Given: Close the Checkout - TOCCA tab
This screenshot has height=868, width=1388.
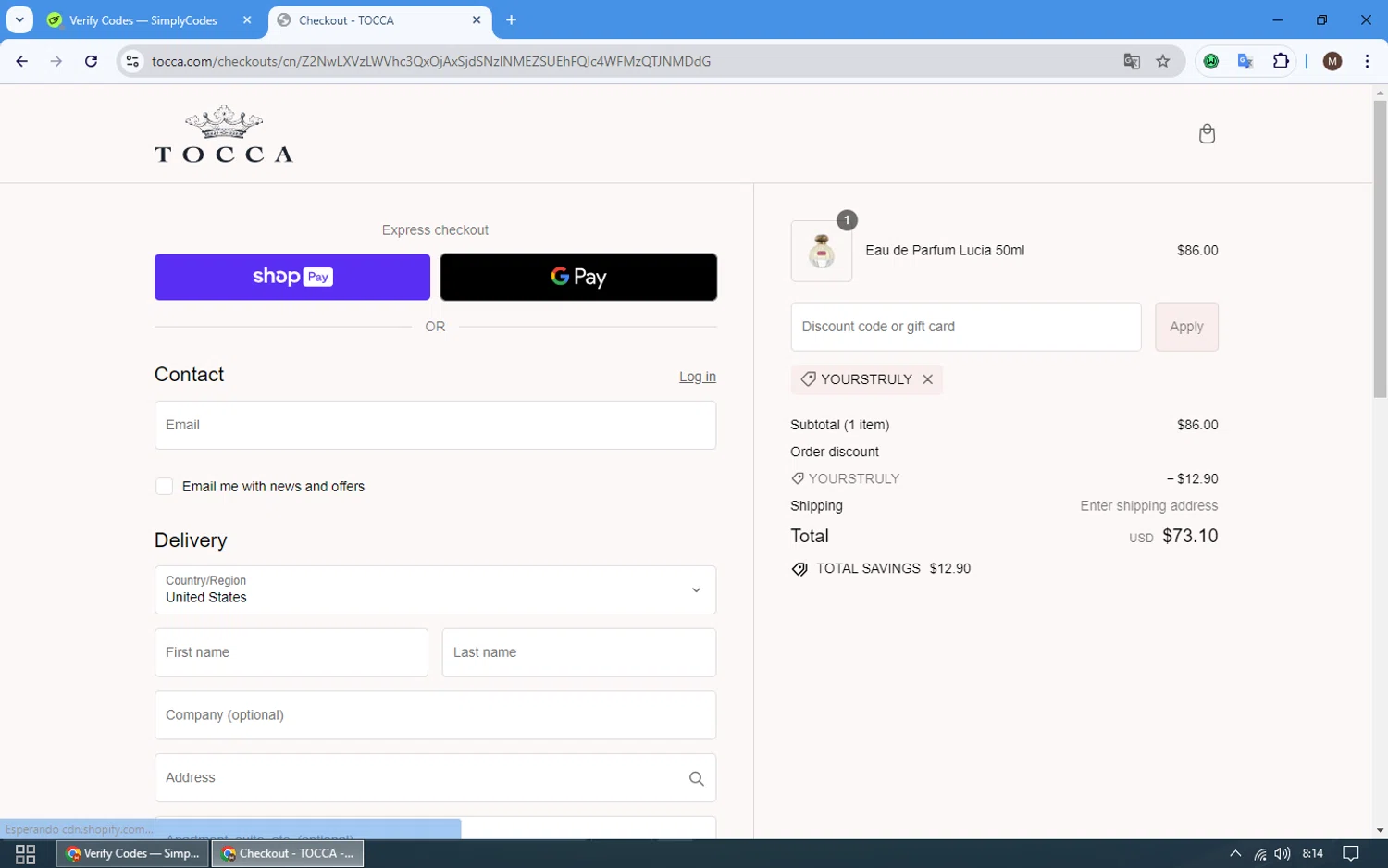Looking at the screenshot, I should click(x=477, y=19).
